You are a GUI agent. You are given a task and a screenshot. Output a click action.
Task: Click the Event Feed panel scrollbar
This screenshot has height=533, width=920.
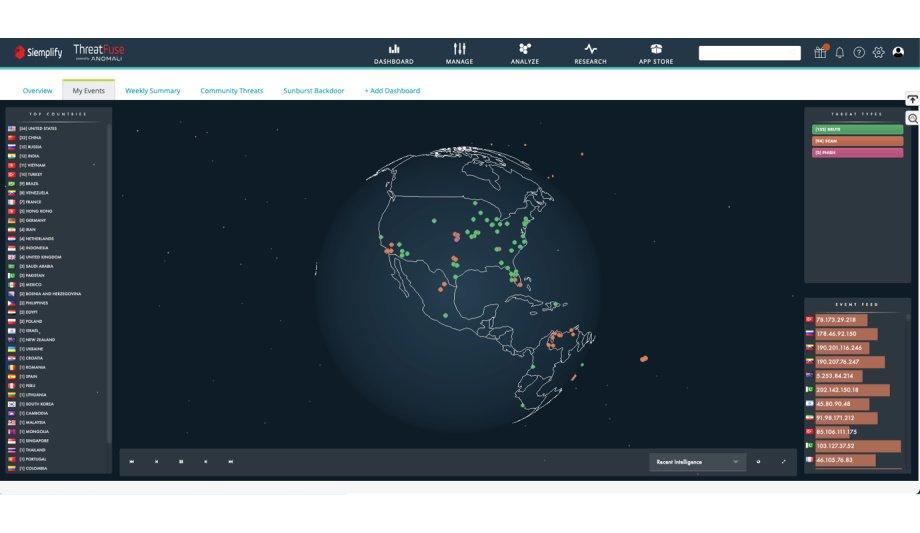click(x=908, y=318)
